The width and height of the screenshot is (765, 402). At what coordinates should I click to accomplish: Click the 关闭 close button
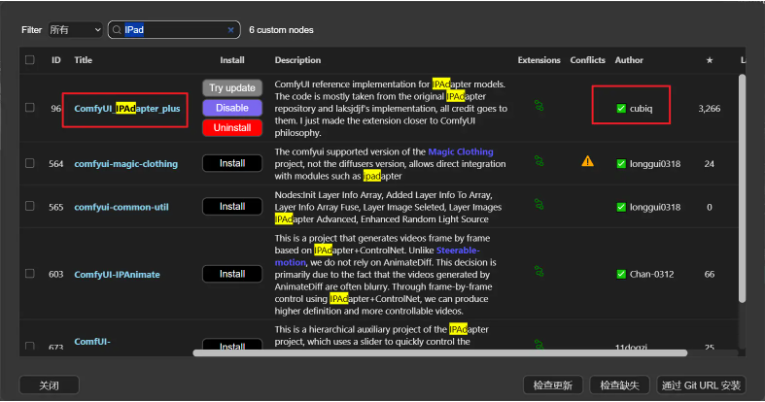pos(49,385)
